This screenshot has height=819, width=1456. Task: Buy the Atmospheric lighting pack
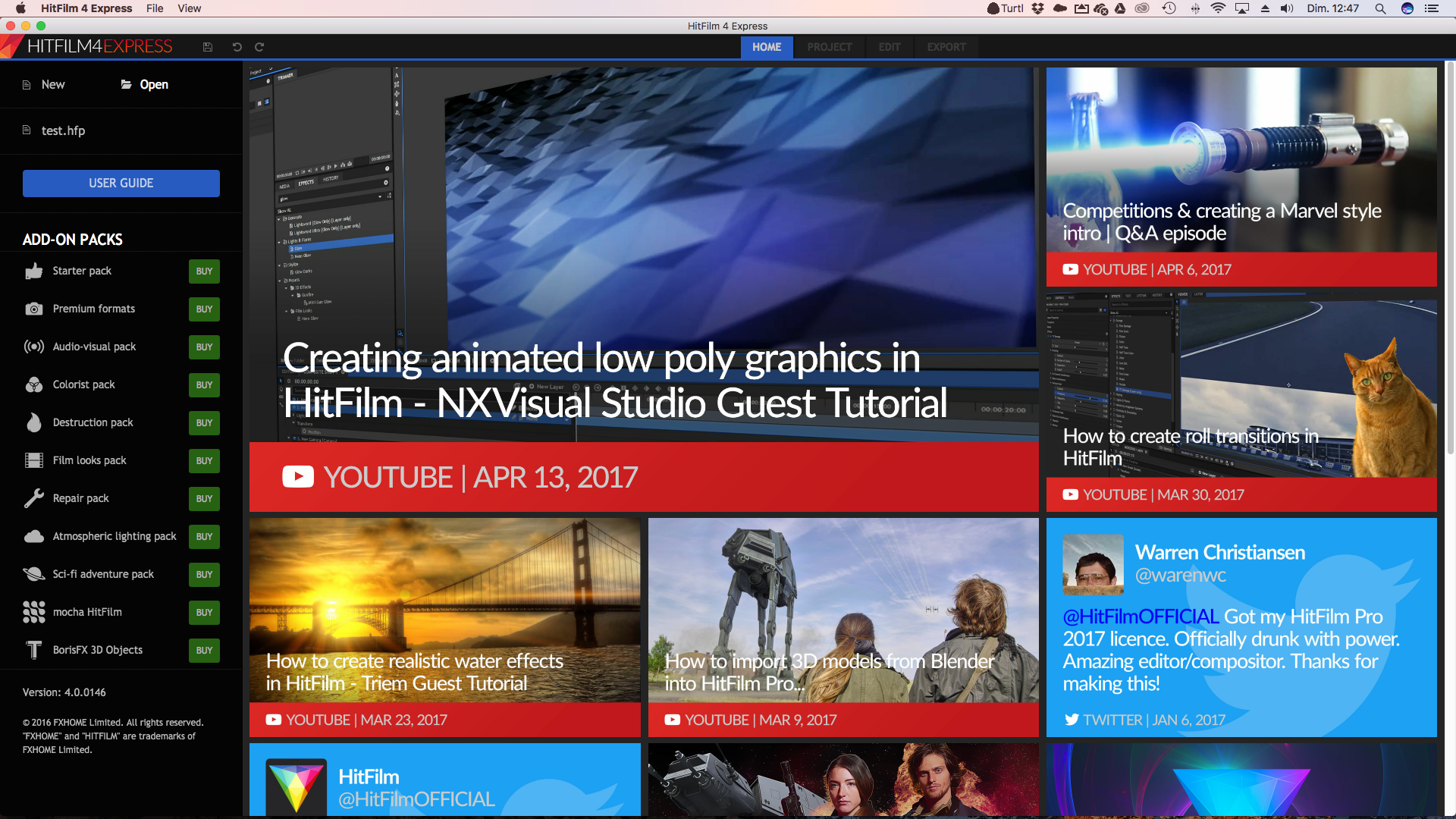(204, 536)
